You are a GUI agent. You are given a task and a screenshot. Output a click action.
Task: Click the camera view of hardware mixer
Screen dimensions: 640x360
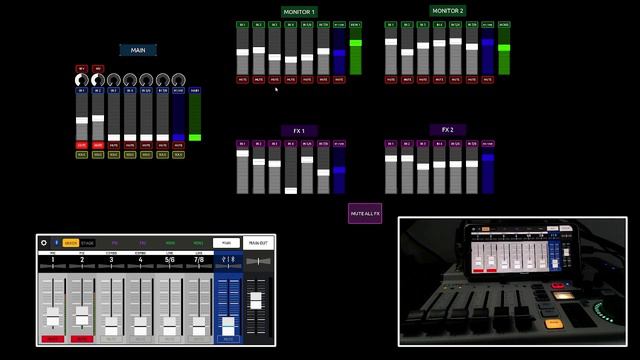513,282
